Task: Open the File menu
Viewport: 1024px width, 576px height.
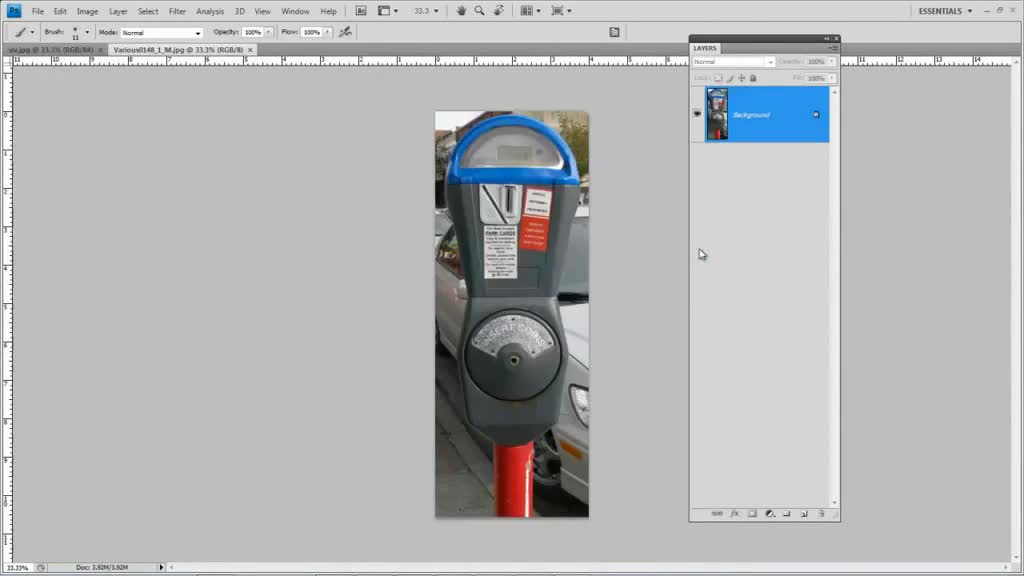Action: pos(38,11)
